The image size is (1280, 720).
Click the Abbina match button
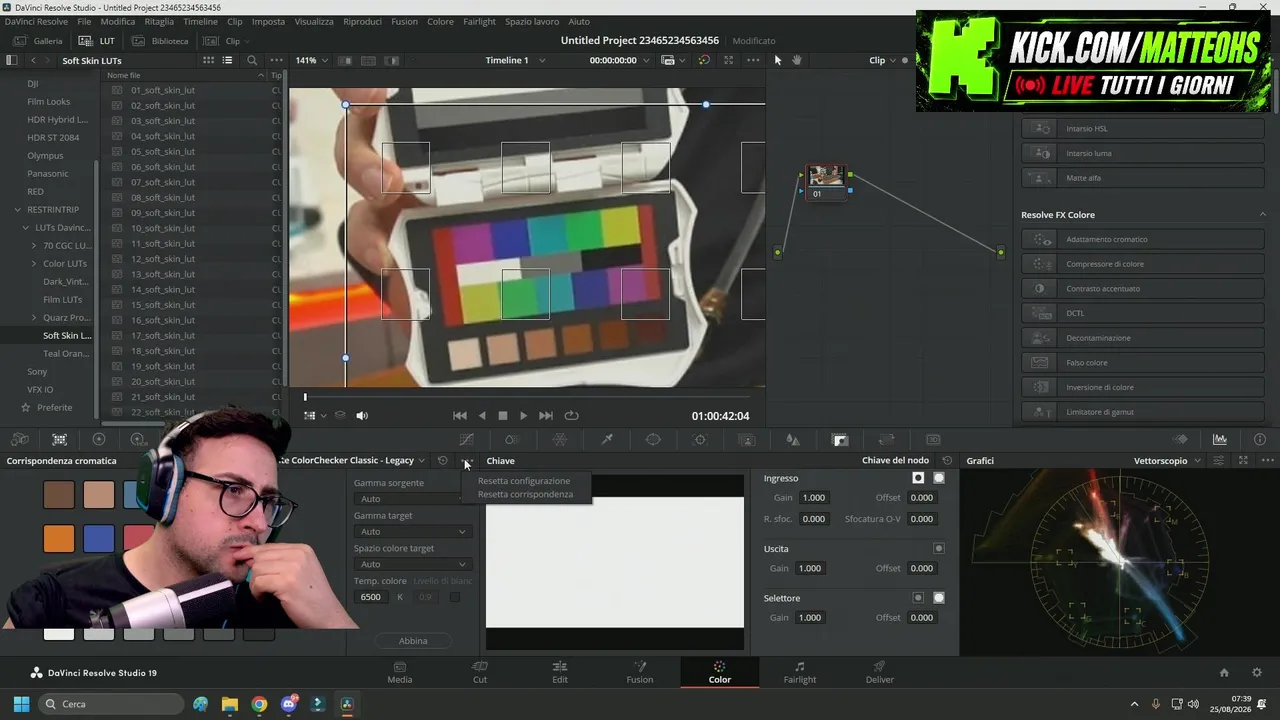413,641
